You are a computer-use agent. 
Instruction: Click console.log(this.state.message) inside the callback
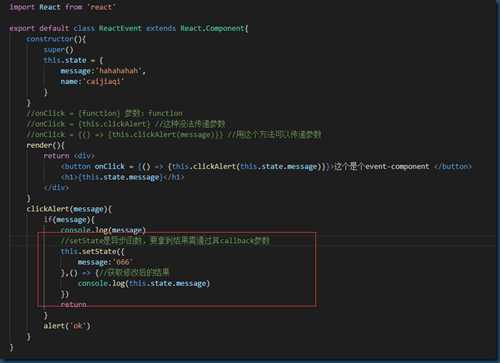(144, 283)
